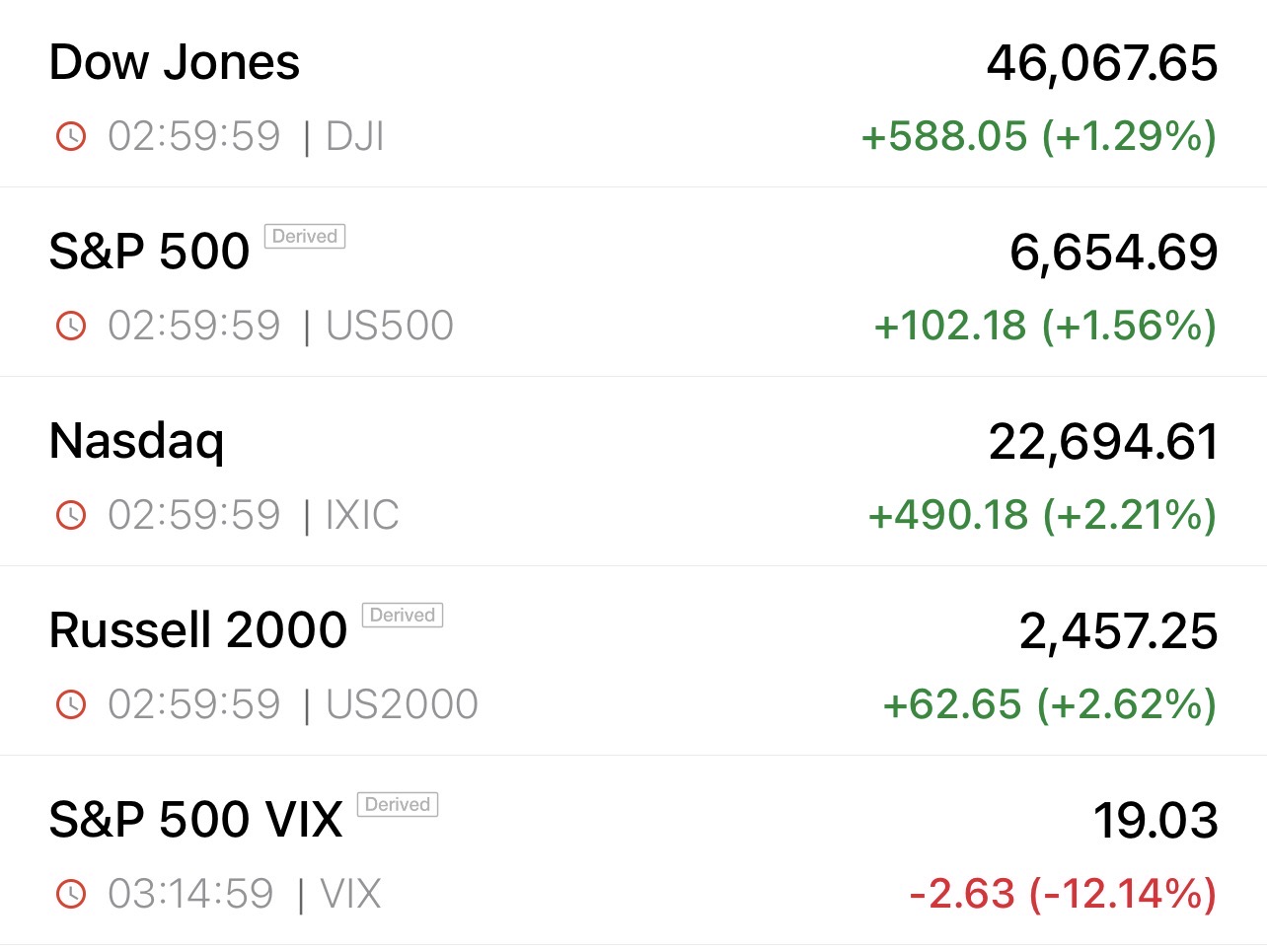Click the Russell 2000 price 2,457.25

click(x=1118, y=631)
